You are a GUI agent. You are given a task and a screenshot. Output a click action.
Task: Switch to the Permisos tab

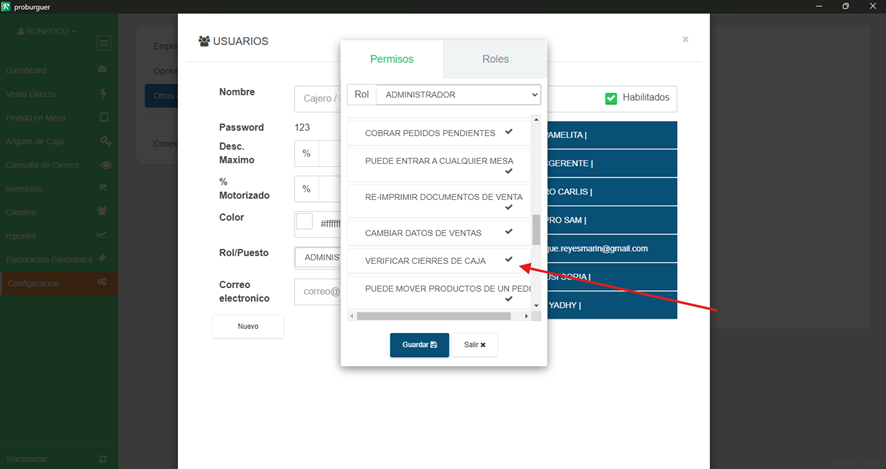392,59
